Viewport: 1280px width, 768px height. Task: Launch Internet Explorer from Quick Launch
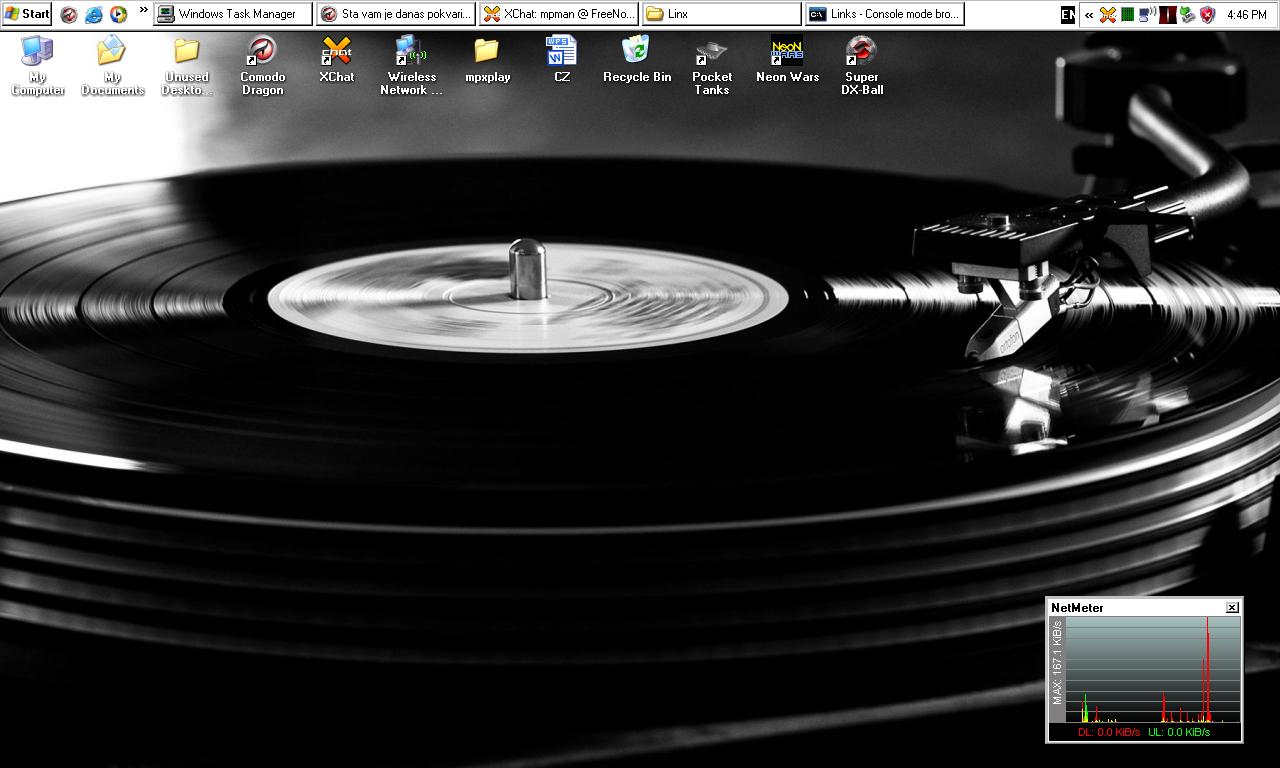pyautogui.click(x=94, y=14)
